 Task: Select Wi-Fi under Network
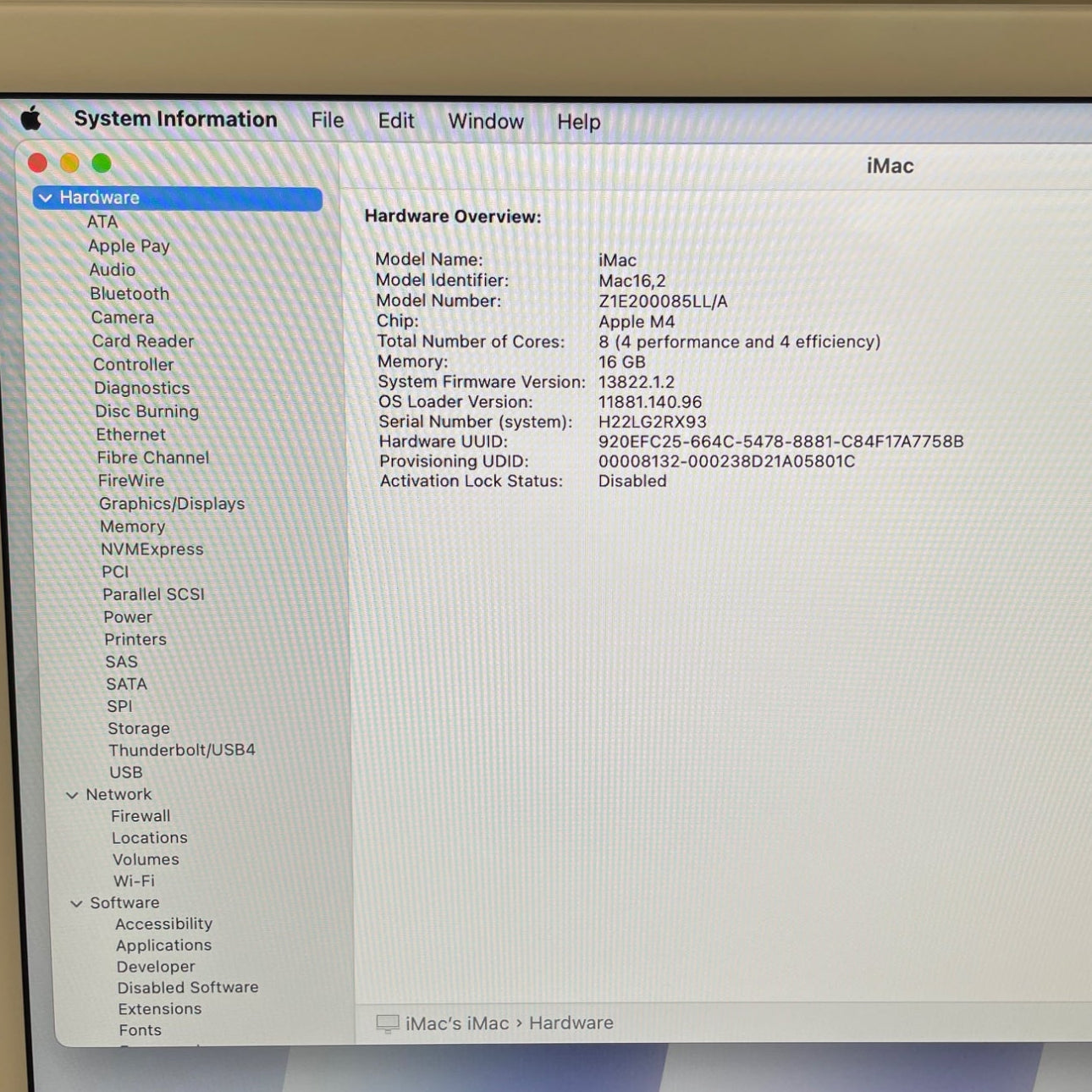pyautogui.click(x=134, y=880)
